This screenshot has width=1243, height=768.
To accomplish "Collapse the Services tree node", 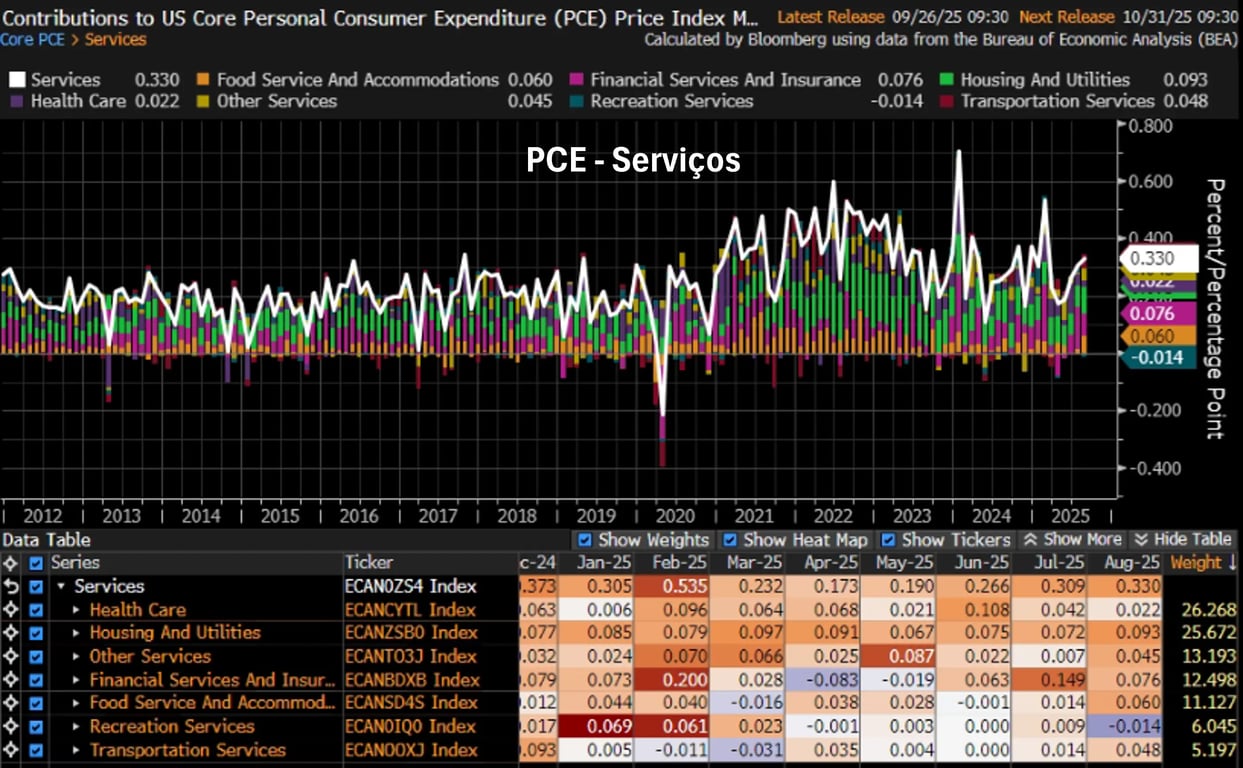I will pyautogui.click(x=63, y=587).
